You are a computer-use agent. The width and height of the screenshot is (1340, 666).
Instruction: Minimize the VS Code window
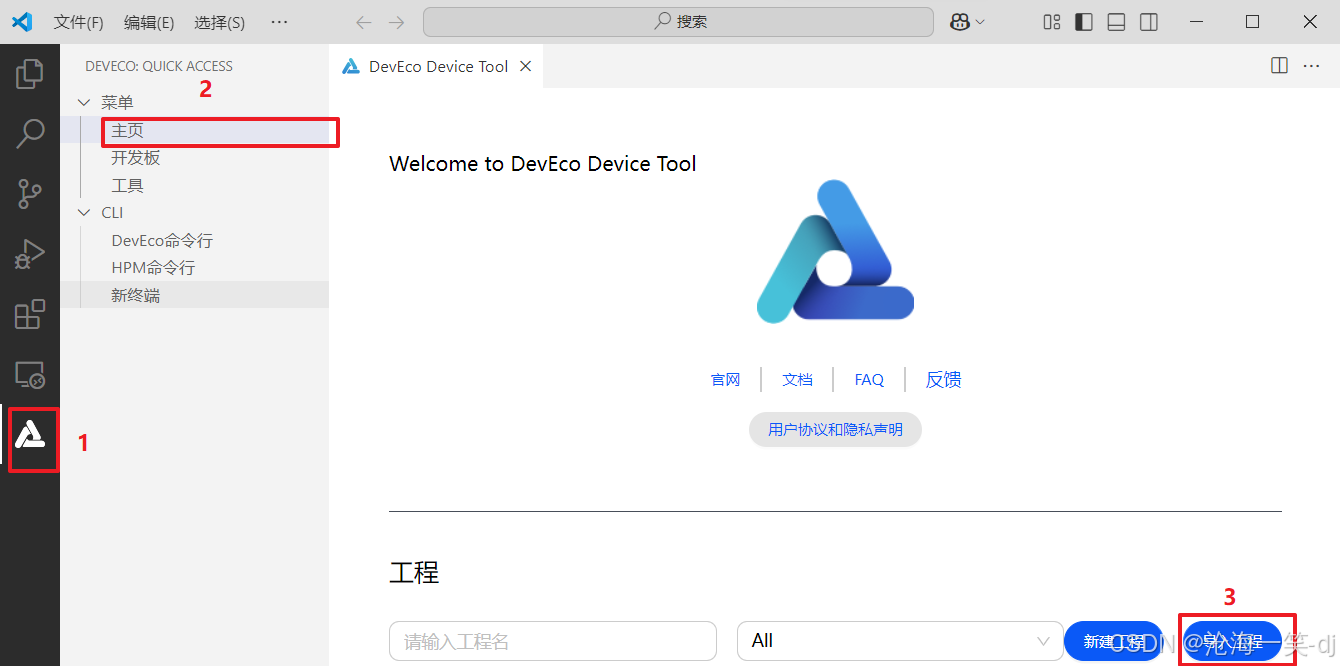point(1195,22)
